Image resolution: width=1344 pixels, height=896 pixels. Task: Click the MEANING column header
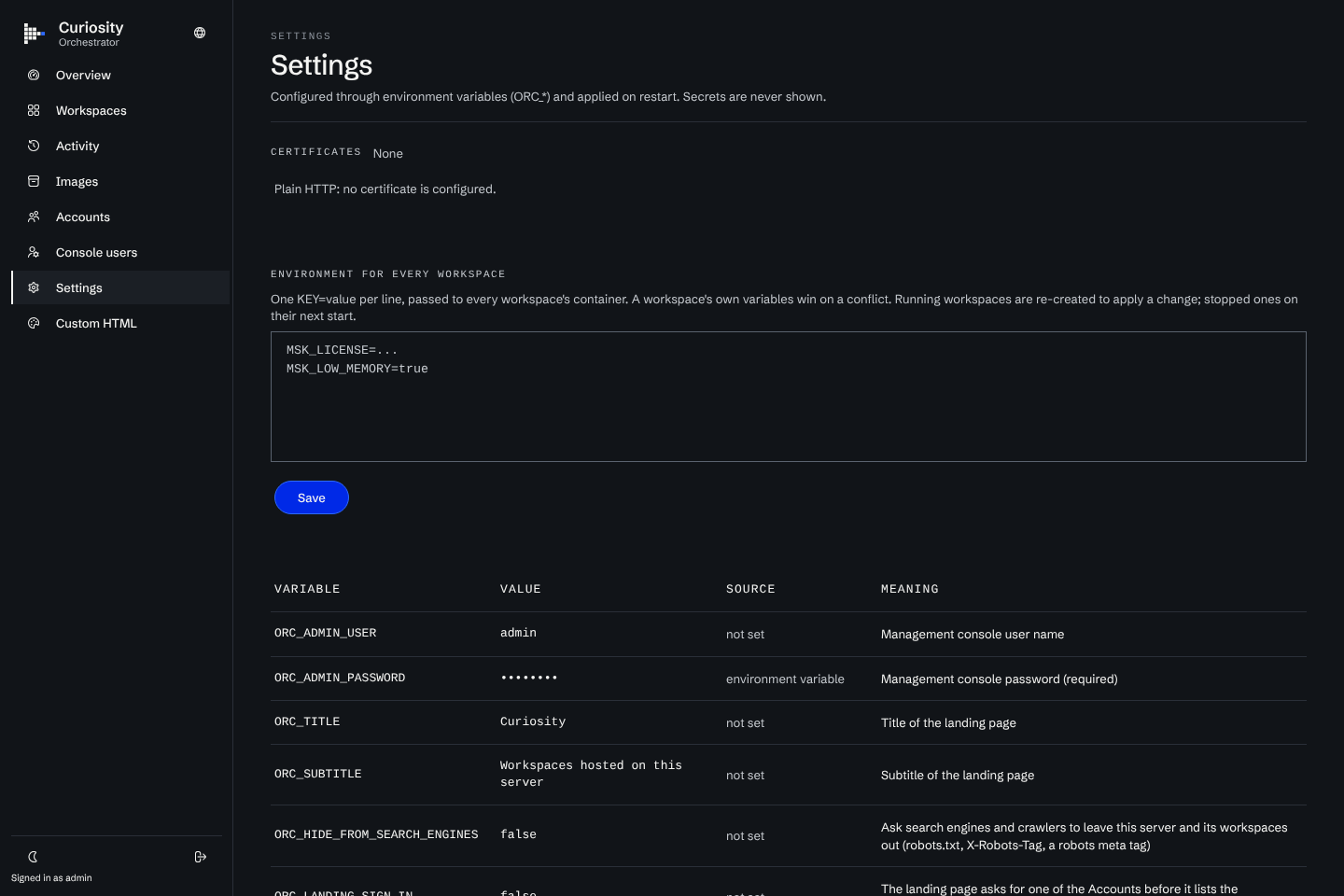pos(910,589)
